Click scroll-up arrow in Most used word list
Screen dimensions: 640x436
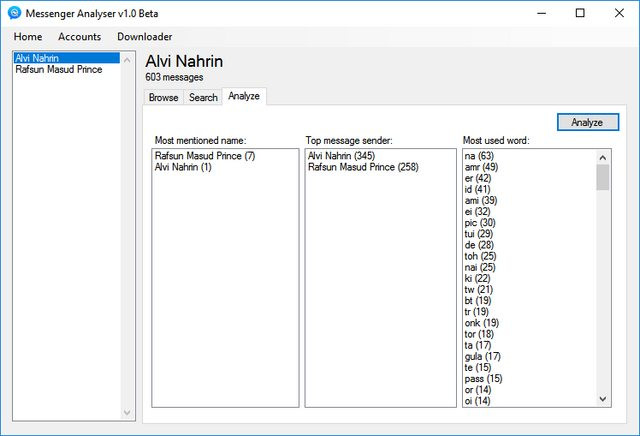603,157
